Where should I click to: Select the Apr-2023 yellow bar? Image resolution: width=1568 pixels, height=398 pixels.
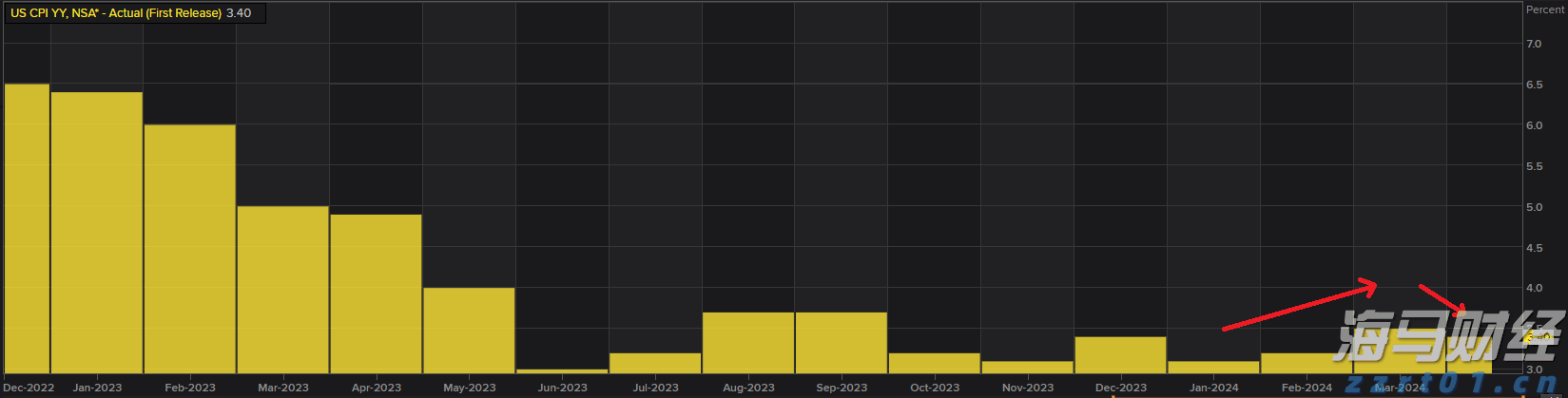pyautogui.click(x=376, y=294)
